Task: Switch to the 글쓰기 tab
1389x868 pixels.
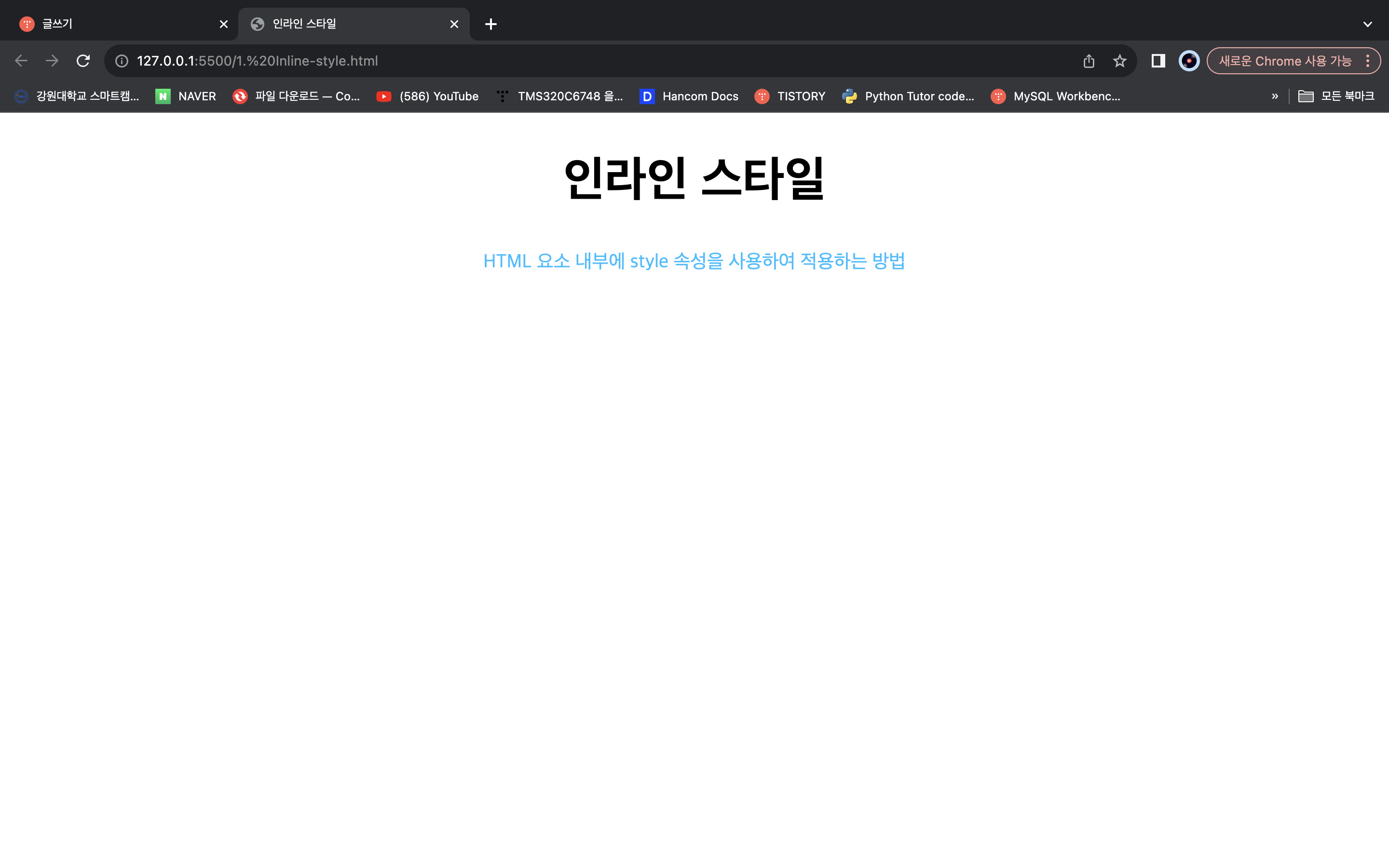Action: (x=115, y=24)
